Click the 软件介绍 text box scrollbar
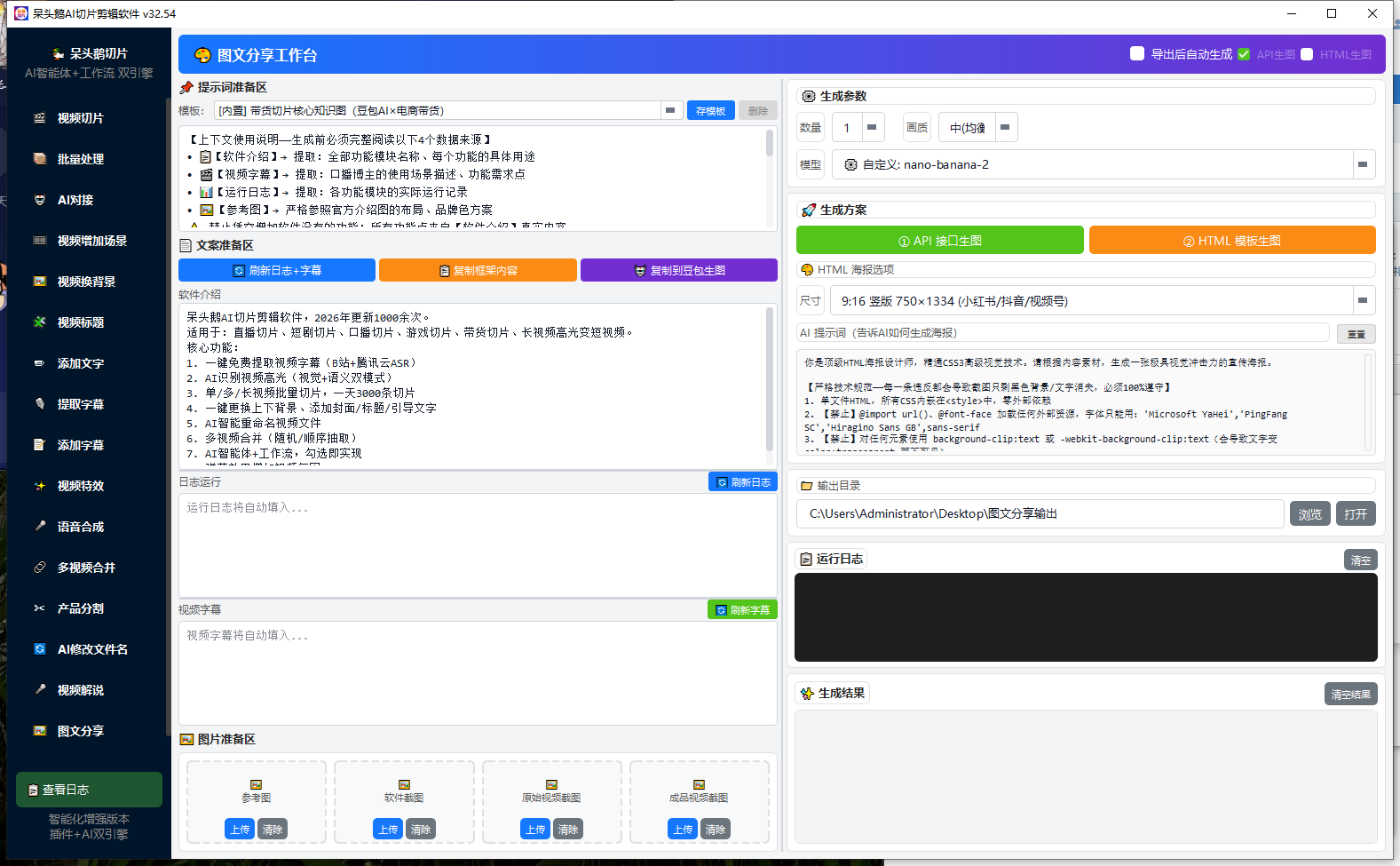Screen dimensions: 1400x866 point(770,379)
